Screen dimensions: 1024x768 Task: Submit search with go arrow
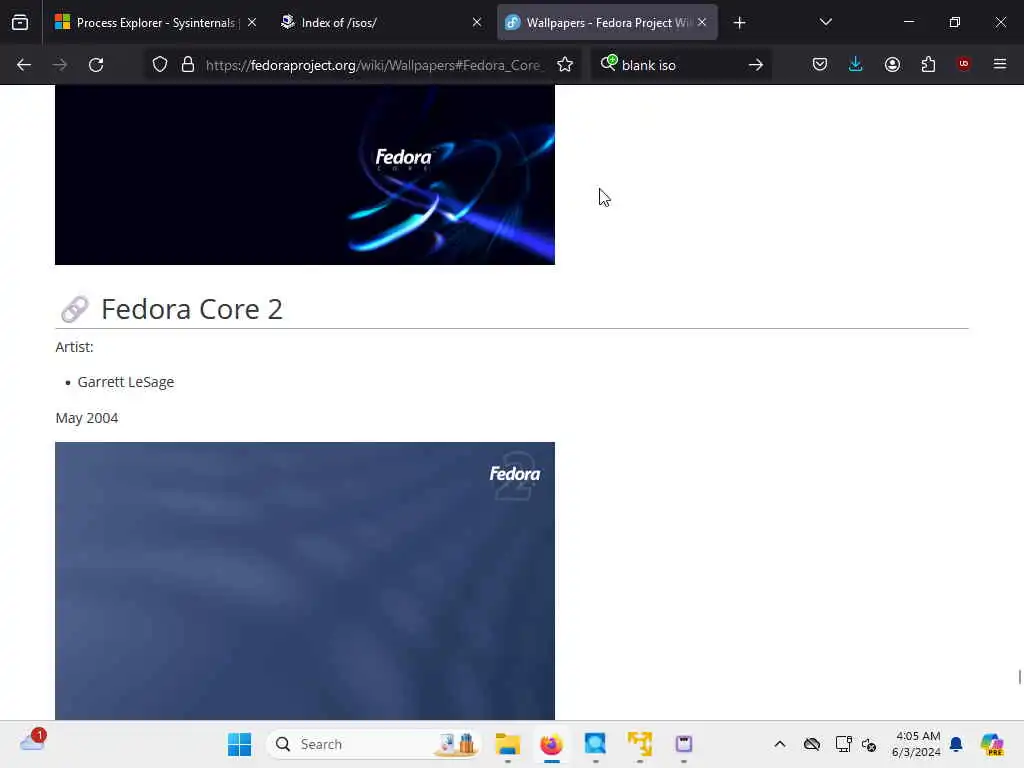(756, 65)
